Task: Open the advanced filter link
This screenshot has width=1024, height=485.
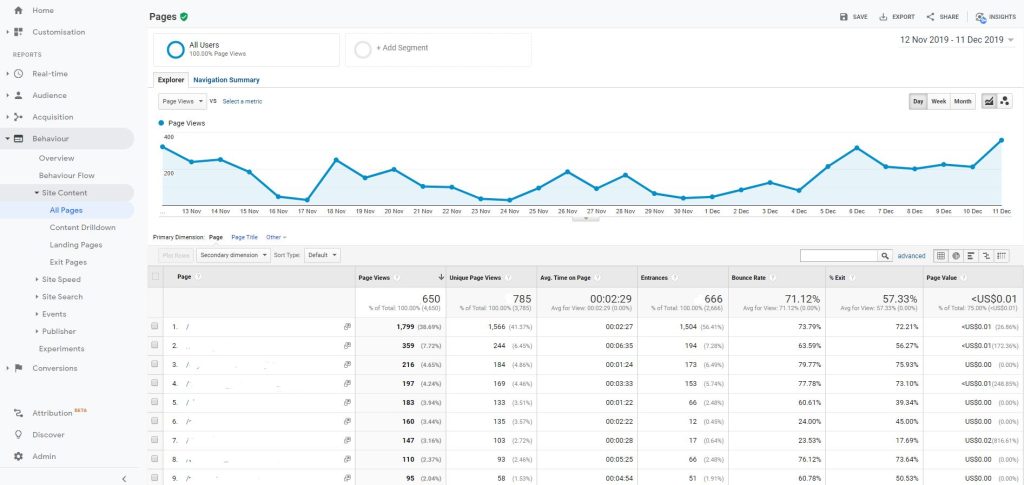Action: pos(911,256)
